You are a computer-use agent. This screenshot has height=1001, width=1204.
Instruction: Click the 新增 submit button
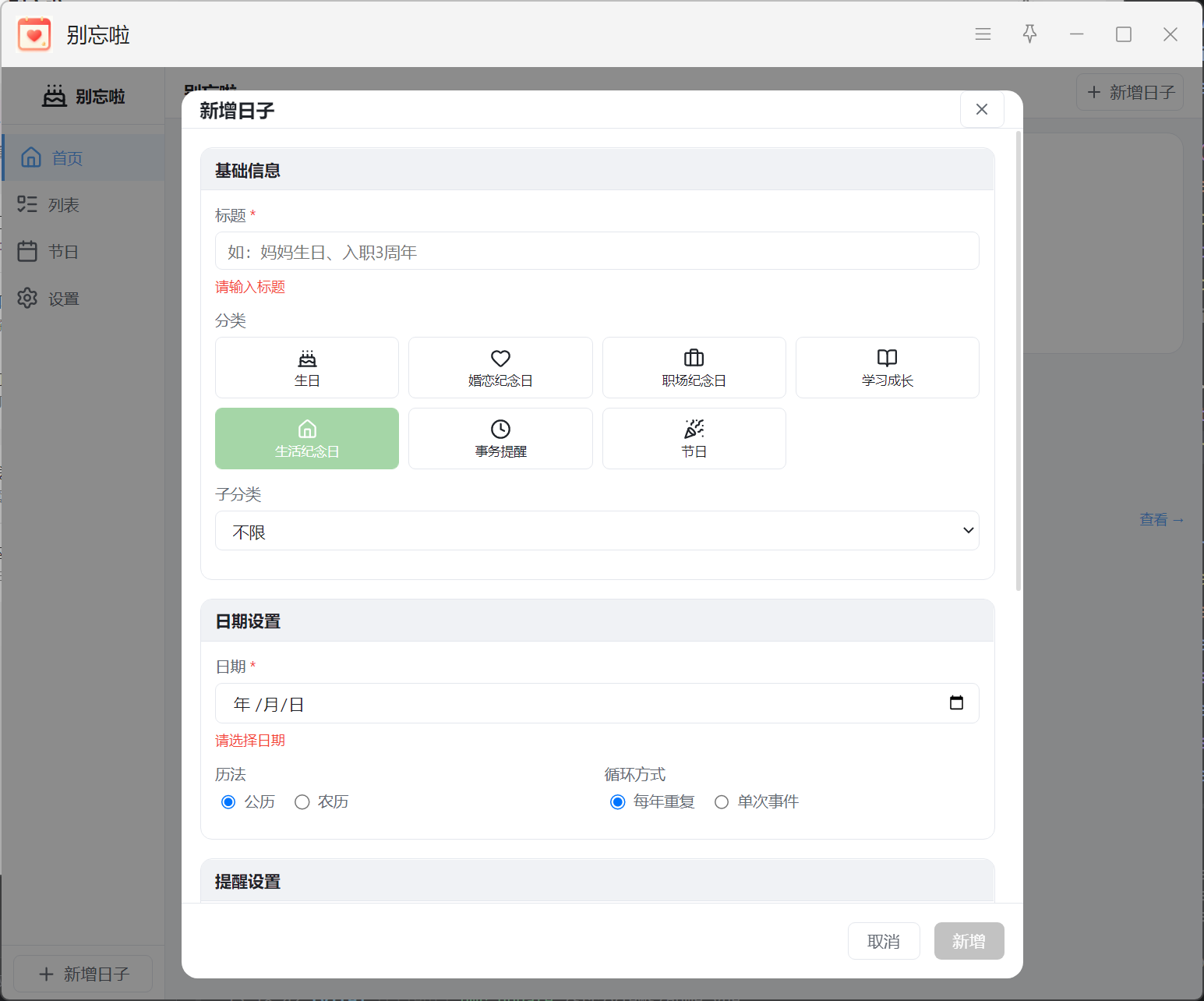[x=969, y=941]
